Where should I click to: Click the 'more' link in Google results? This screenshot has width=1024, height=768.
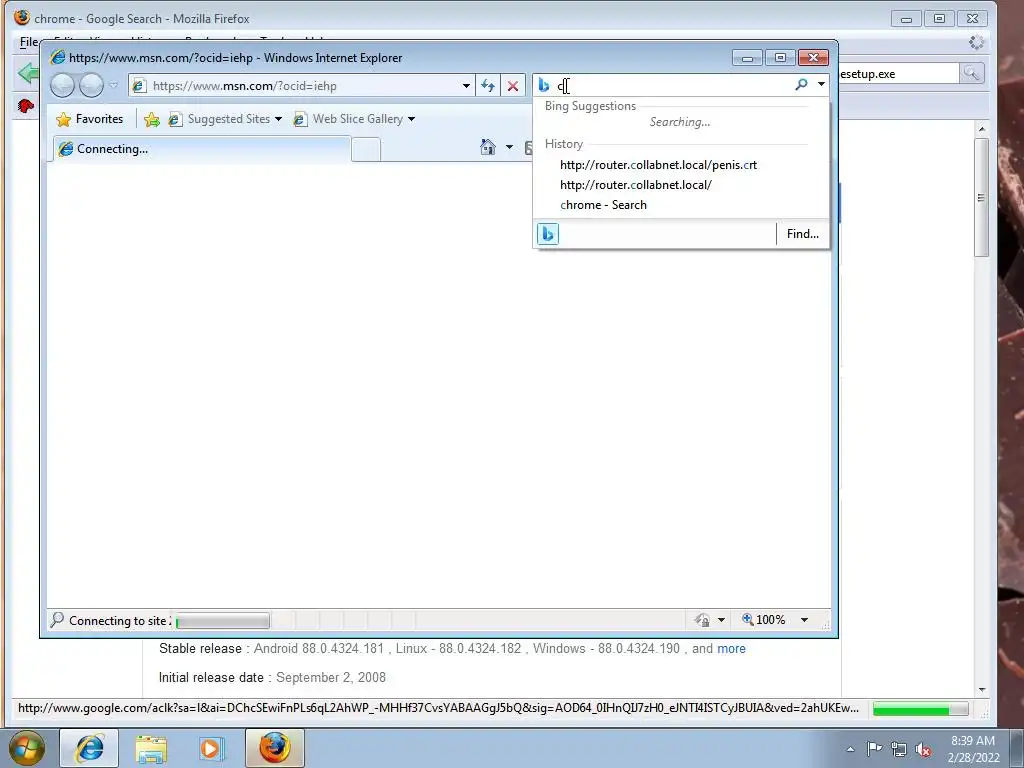pyautogui.click(x=731, y=648)
